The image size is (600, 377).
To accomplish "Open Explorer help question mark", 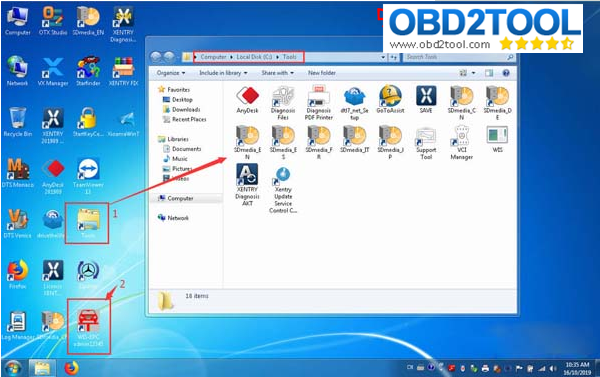I will point(506,73).
